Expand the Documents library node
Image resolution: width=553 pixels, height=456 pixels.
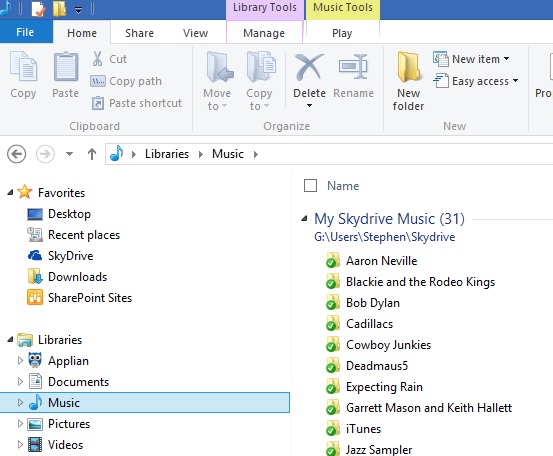point(20,382)
